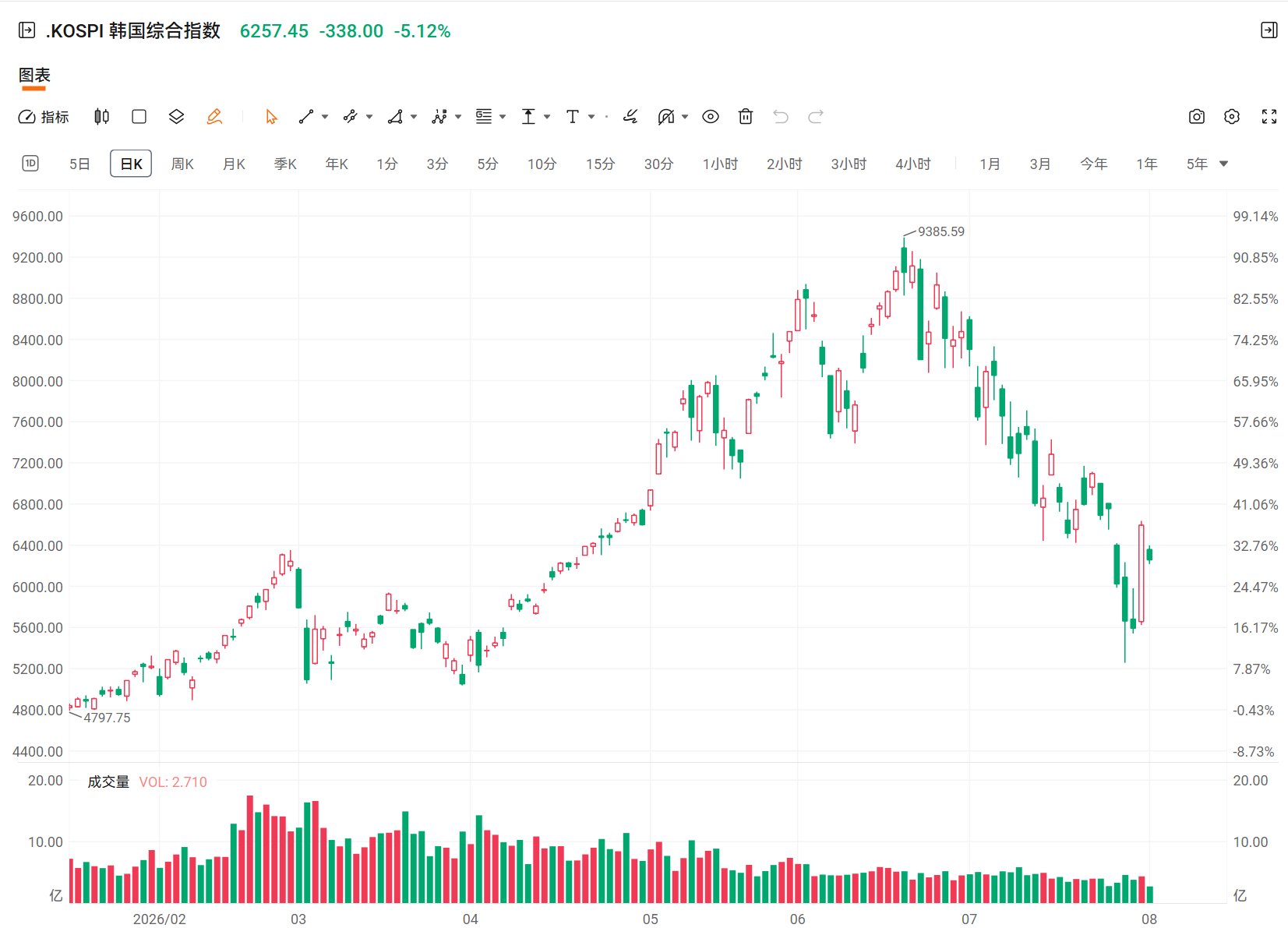Screen dimensions: 1288x928
Task: Open chart settings gear icon
Action: click(1232, 117)
